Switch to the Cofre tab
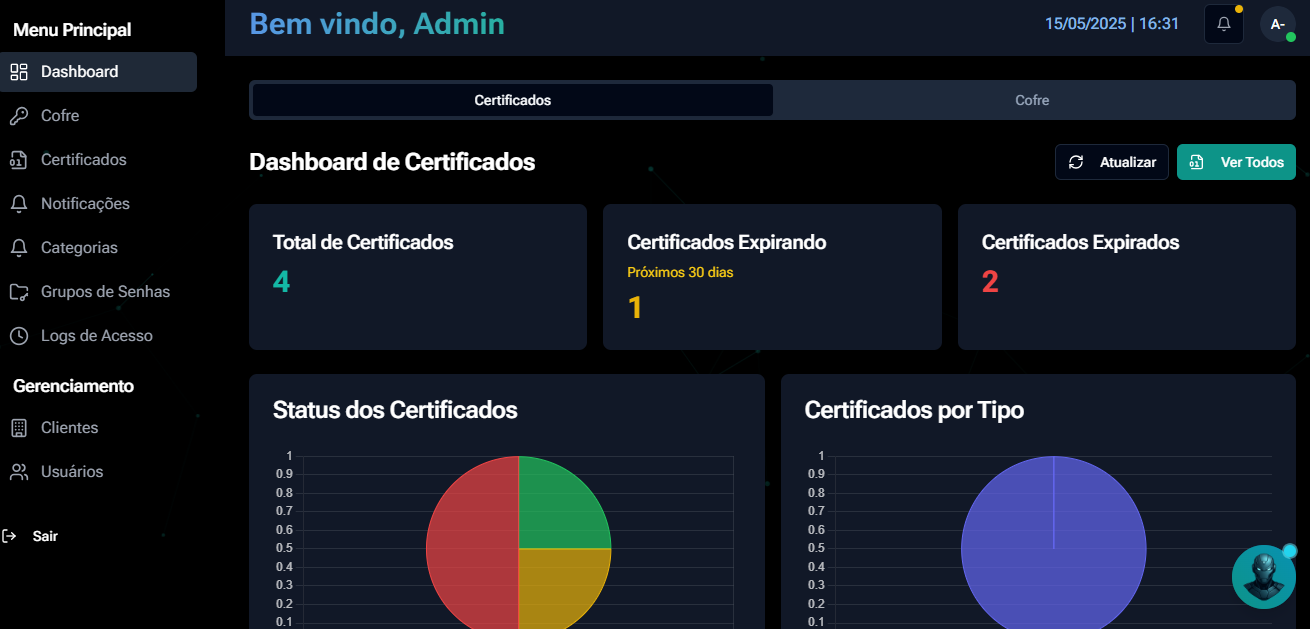The image size is (1310, 629). tap(1032, 100)
